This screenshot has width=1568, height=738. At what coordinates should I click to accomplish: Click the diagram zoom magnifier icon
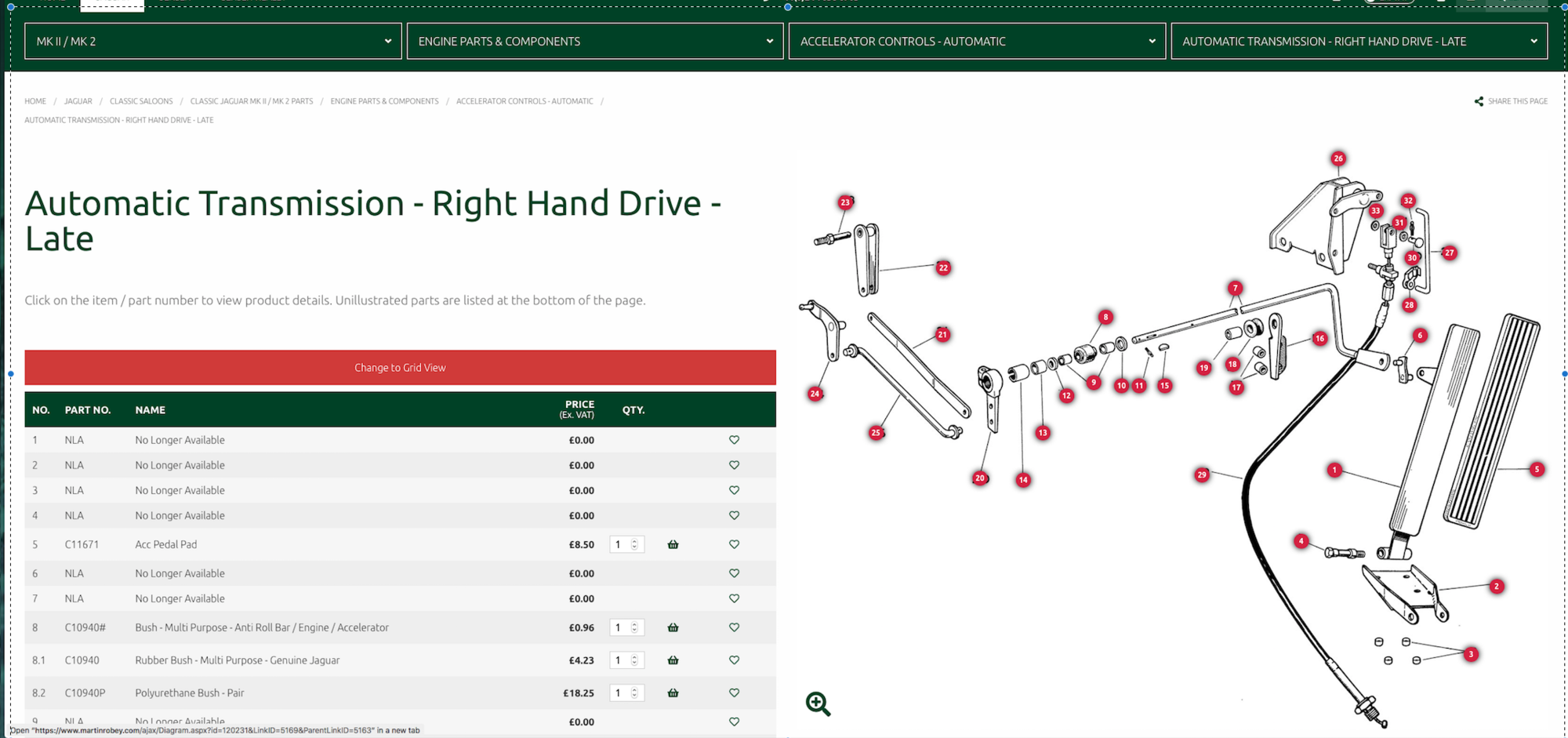[x=818, y=703]
